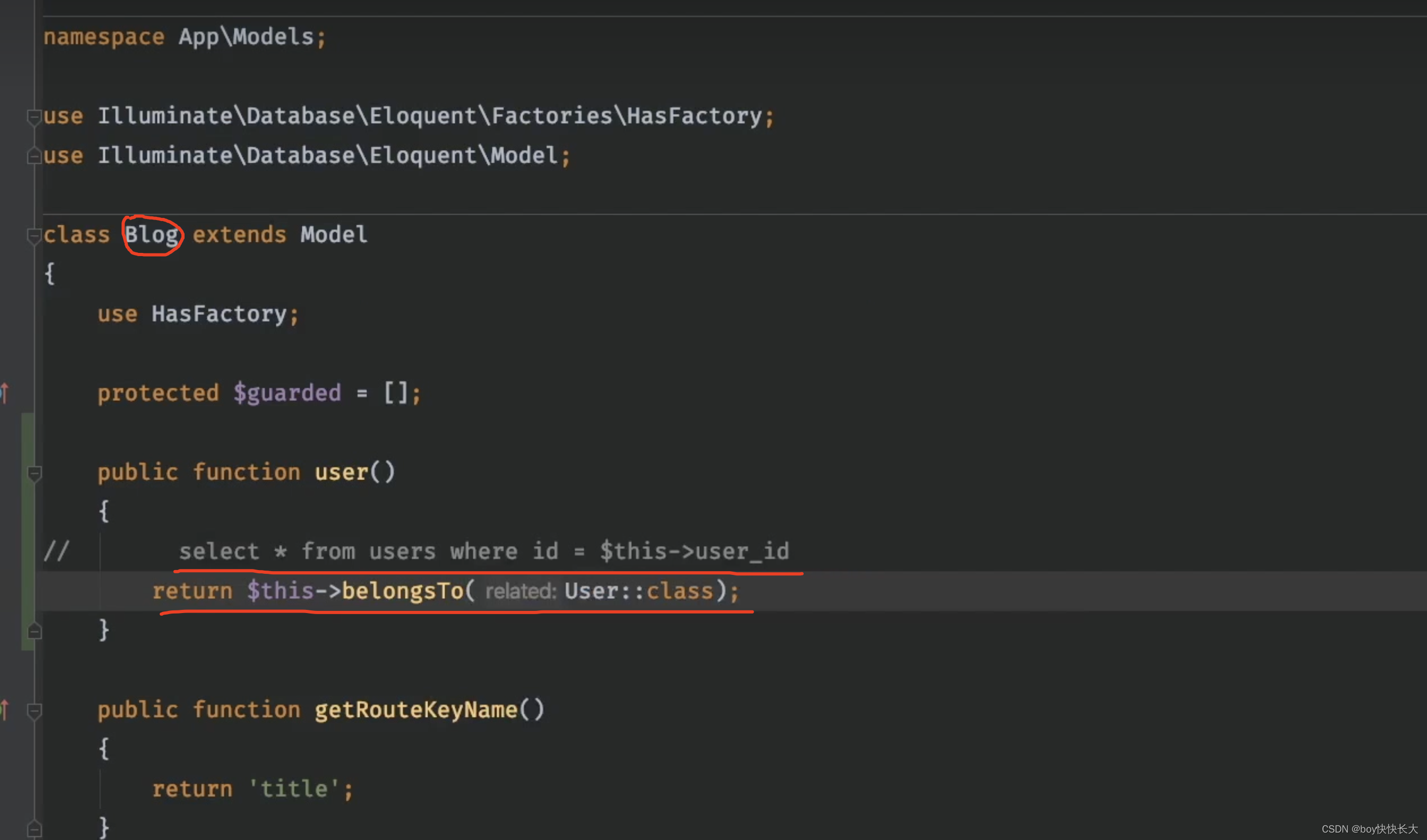Click the public keyword before function user
The height and width of the screenshot is (840, 1427).
tap(137, 472)
